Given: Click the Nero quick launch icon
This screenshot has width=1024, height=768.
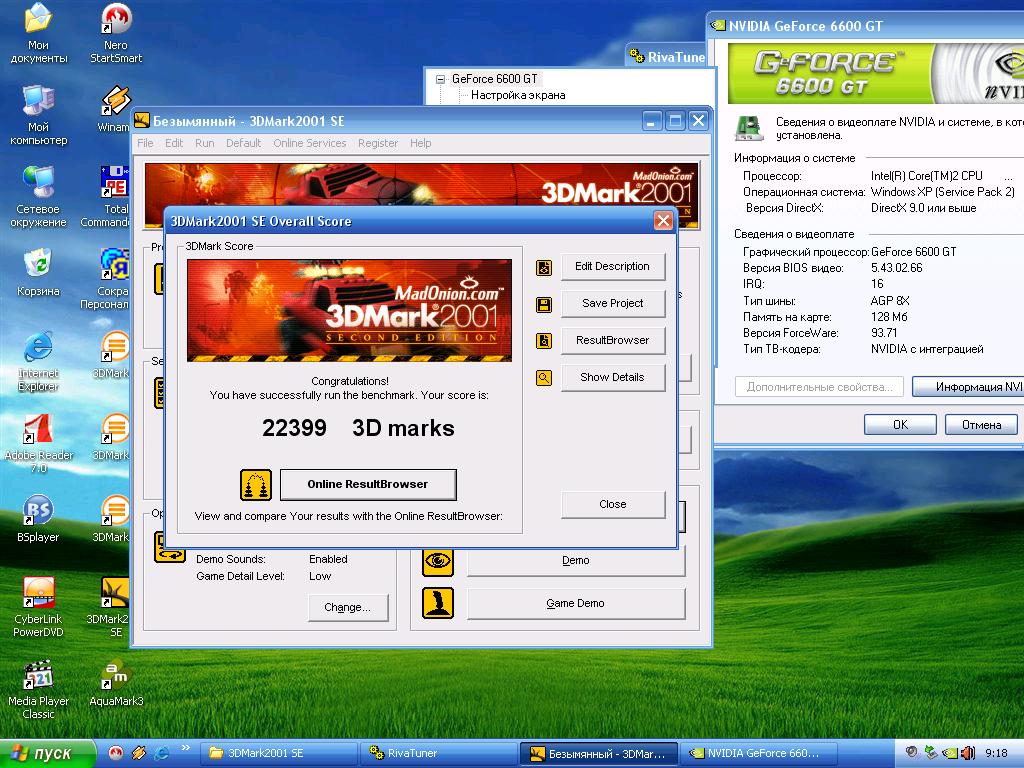Looking at the screenshot, I should pyautogui.click(x=116, y=754).
